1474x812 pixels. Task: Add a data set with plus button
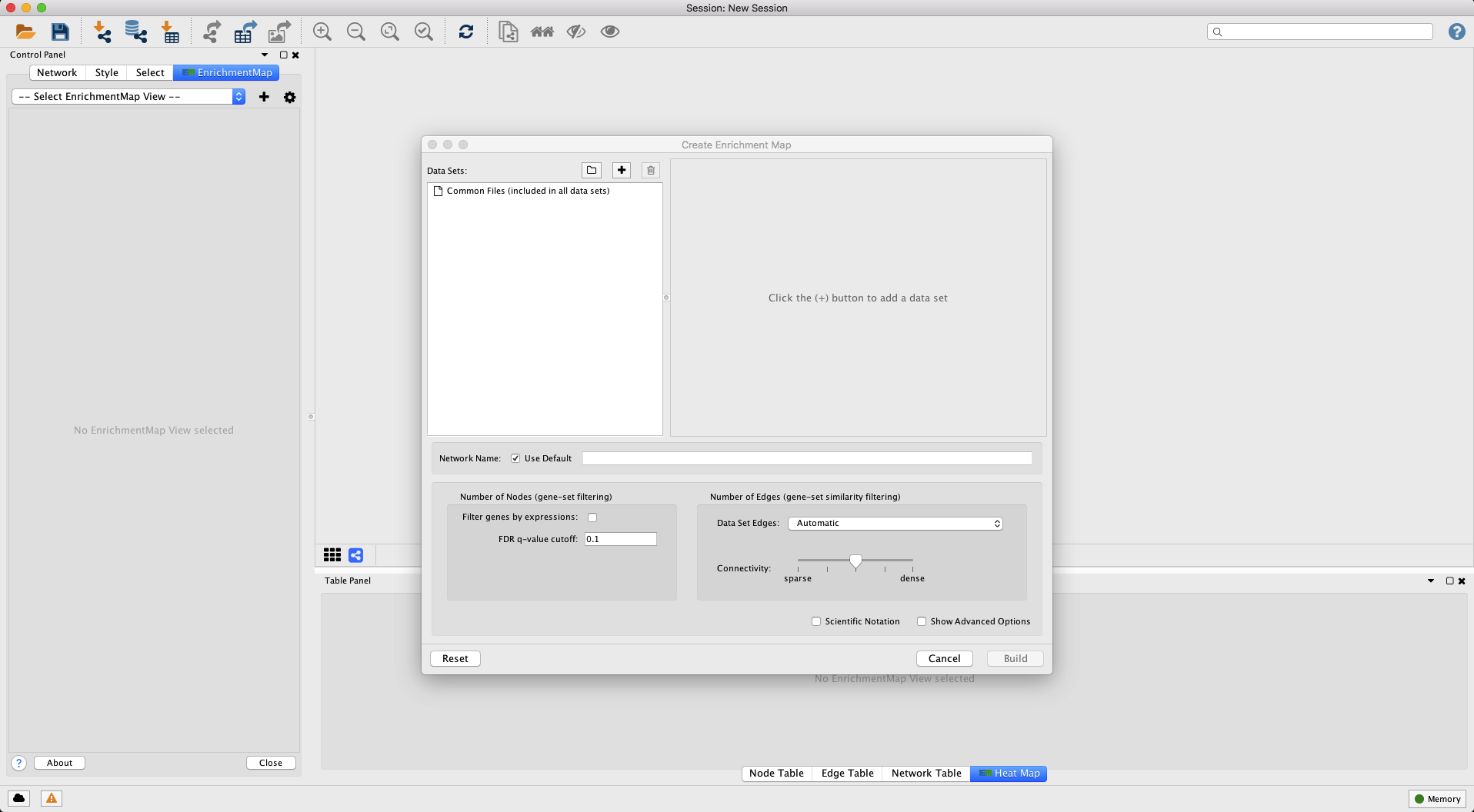tap(622, 170)
